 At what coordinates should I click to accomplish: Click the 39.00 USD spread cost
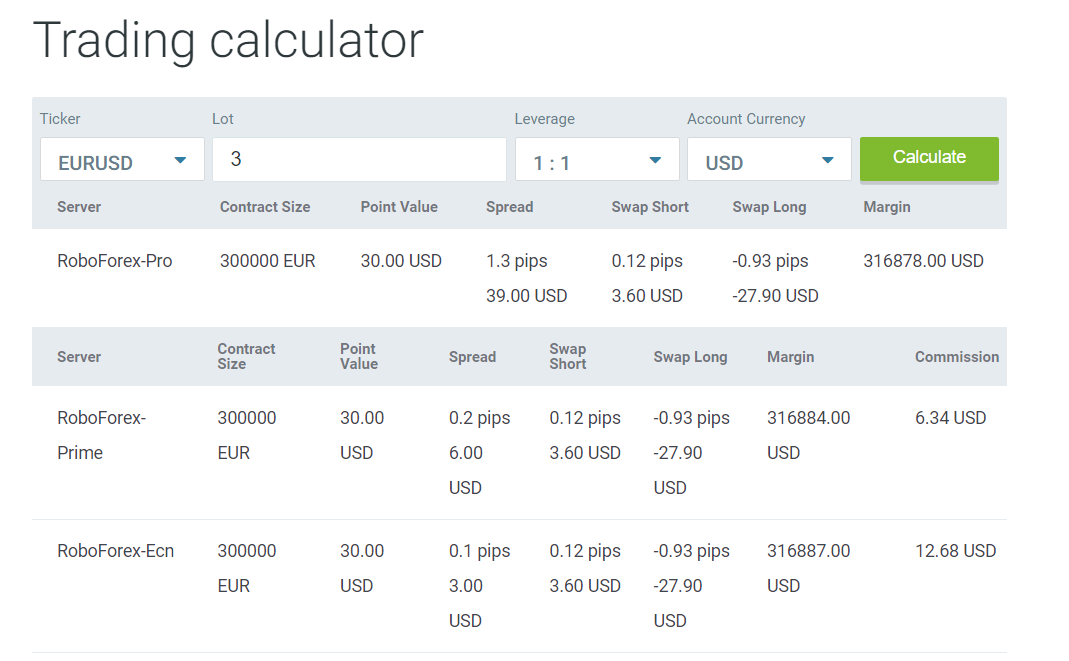tap(526, 296)
